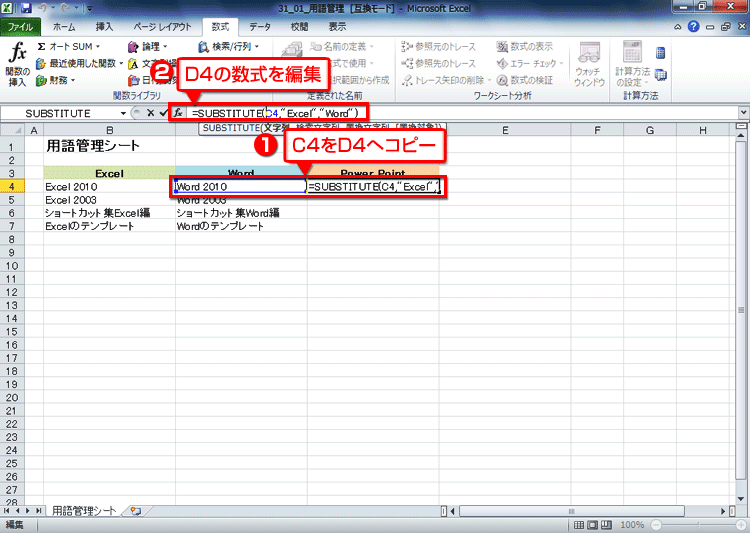Open the Watch Window (ウォッチ ウィンドウ)
This screenshot has width=750, height=533.
point(589,64)
